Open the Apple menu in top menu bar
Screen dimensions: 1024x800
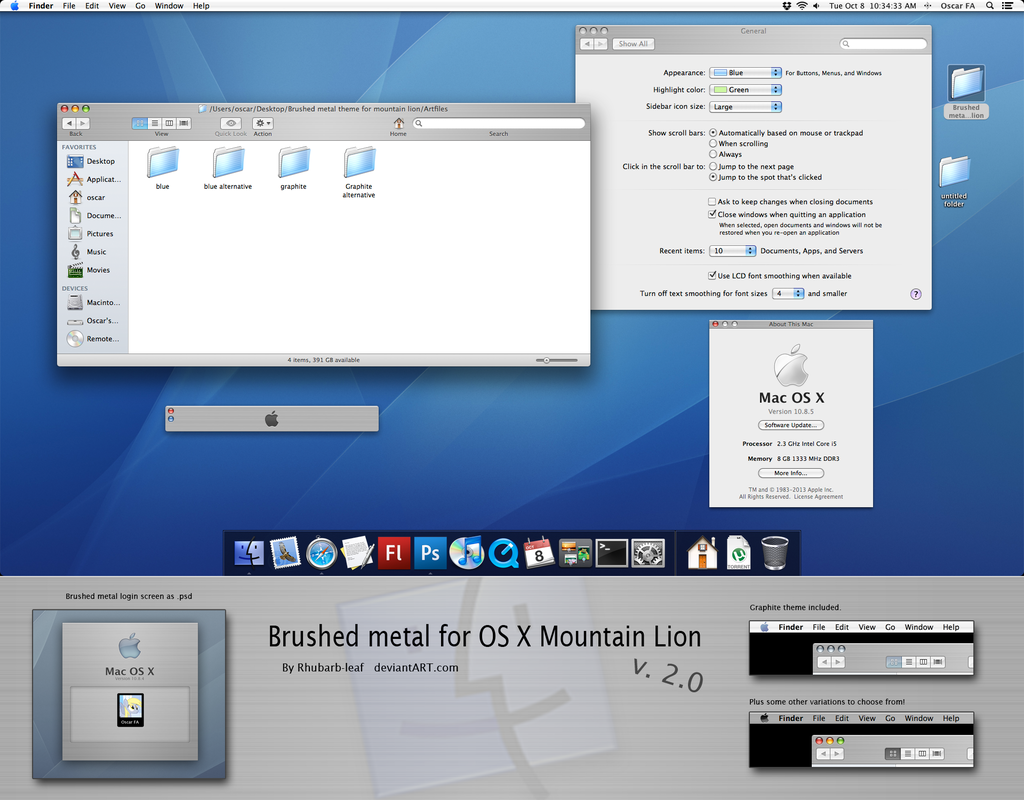click(x=14, y=6)
